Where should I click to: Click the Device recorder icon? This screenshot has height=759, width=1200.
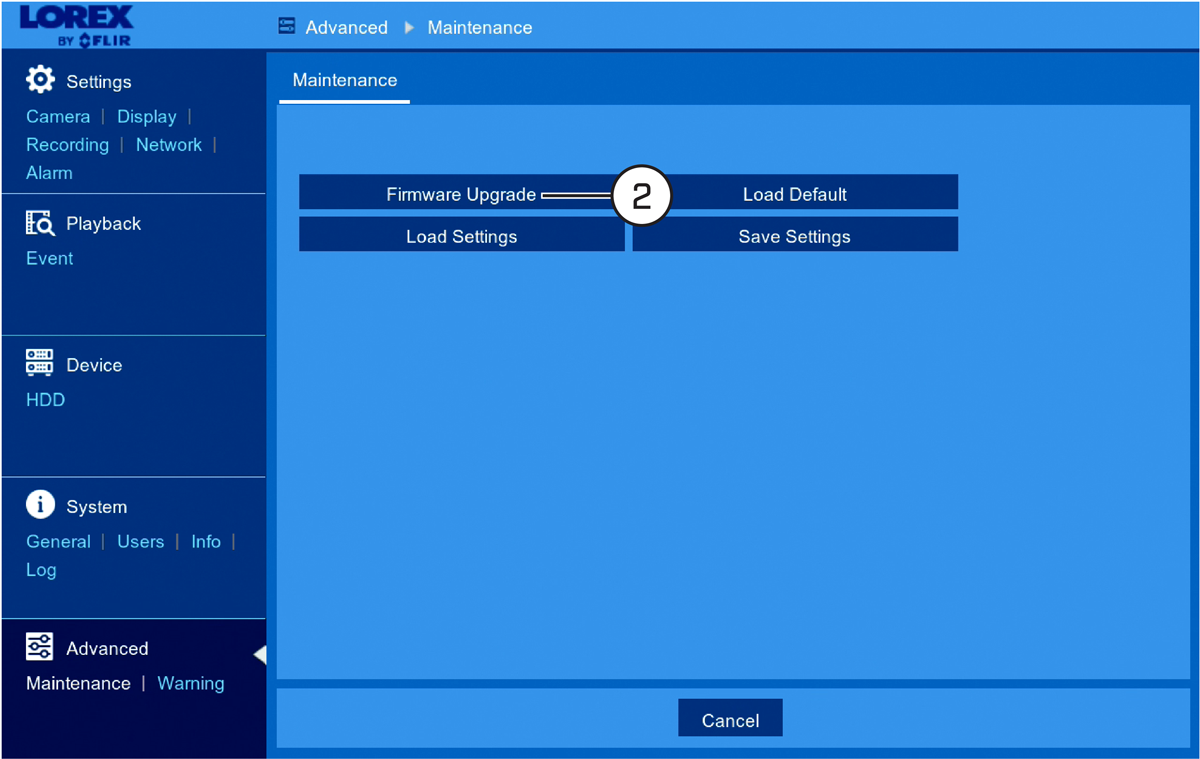40,363
